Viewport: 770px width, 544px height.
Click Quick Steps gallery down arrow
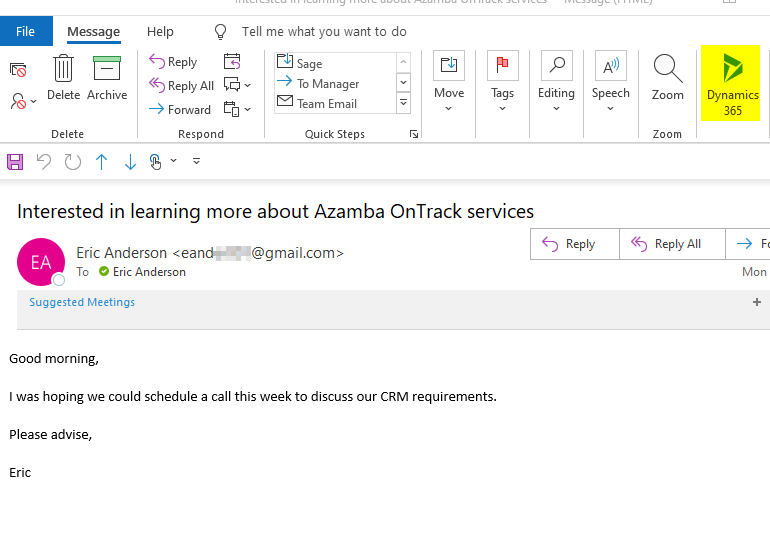point(403,82)
